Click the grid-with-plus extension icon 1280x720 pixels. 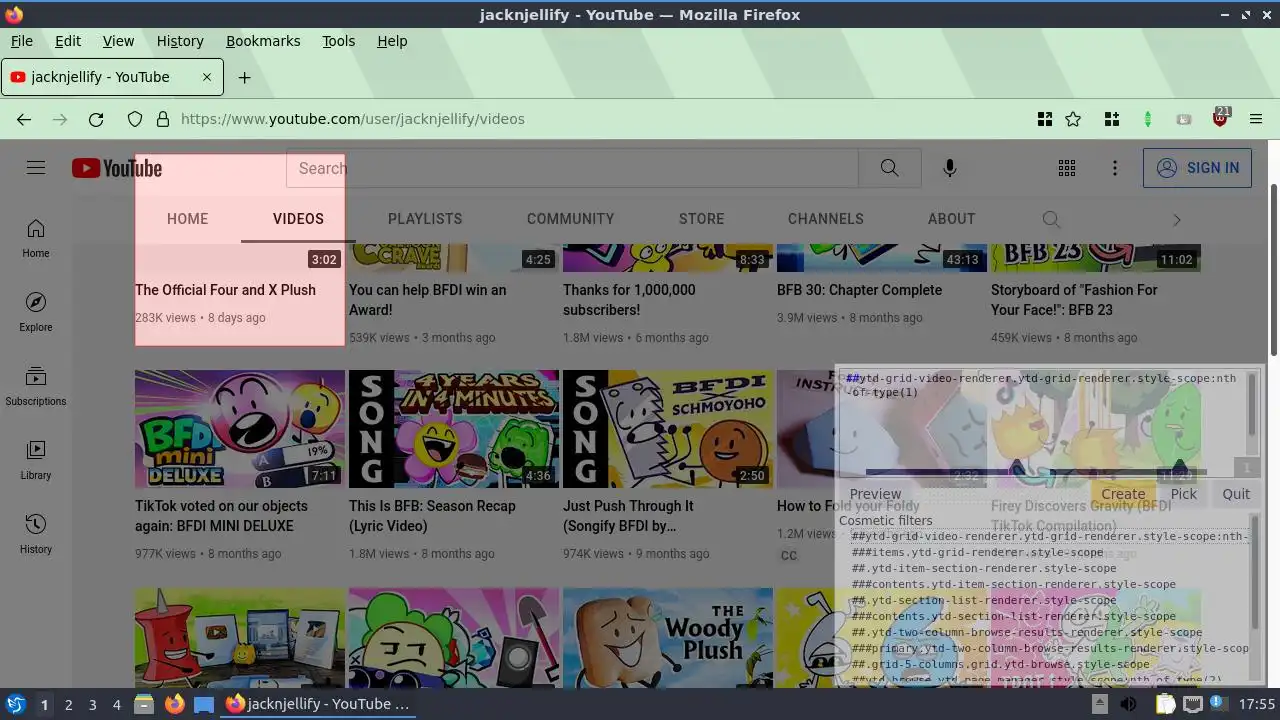(1112, 119)
